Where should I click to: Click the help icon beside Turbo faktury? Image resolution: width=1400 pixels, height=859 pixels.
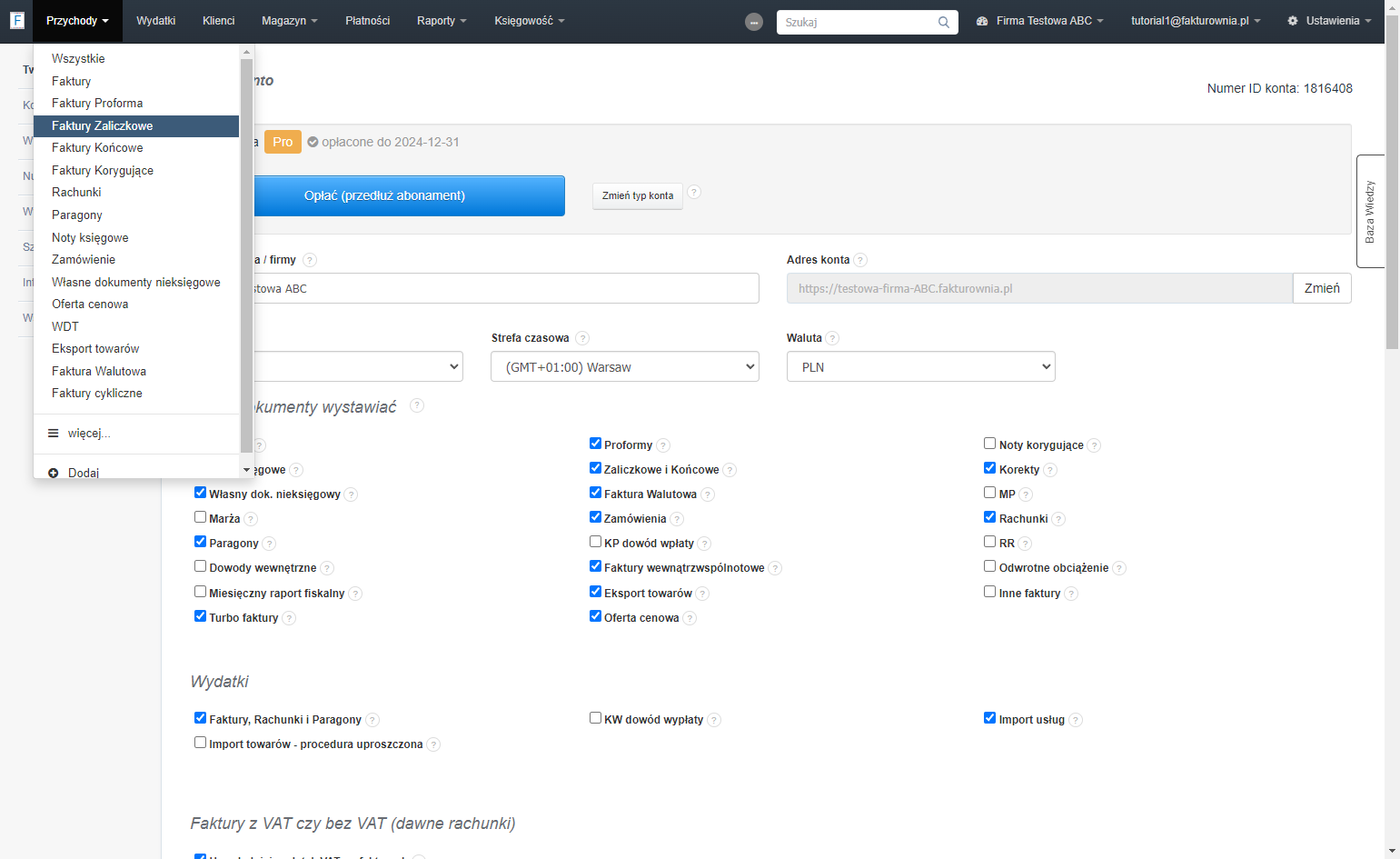pyautogui.click(x=289, y=618)
